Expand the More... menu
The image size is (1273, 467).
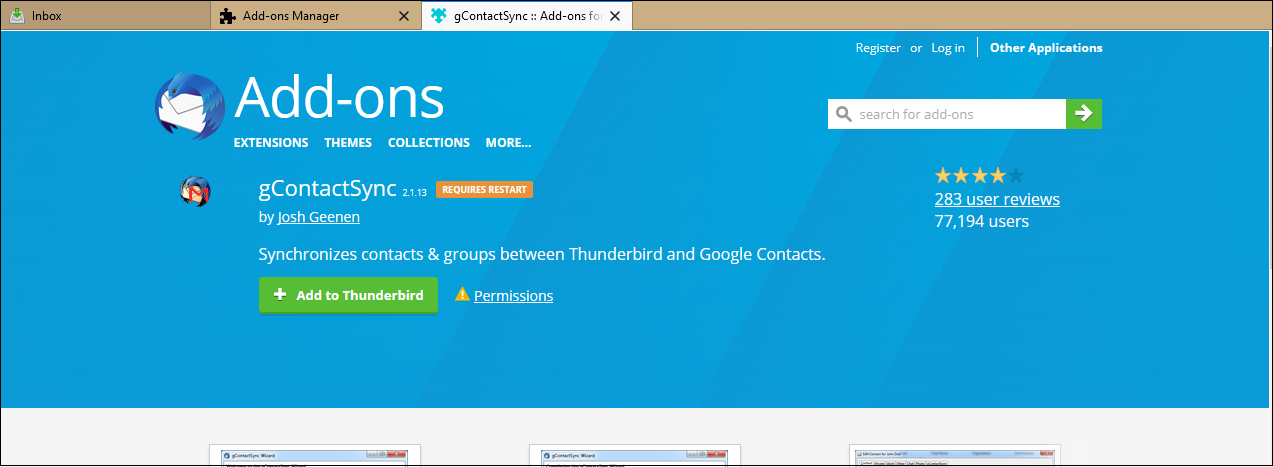click(509, 143)
